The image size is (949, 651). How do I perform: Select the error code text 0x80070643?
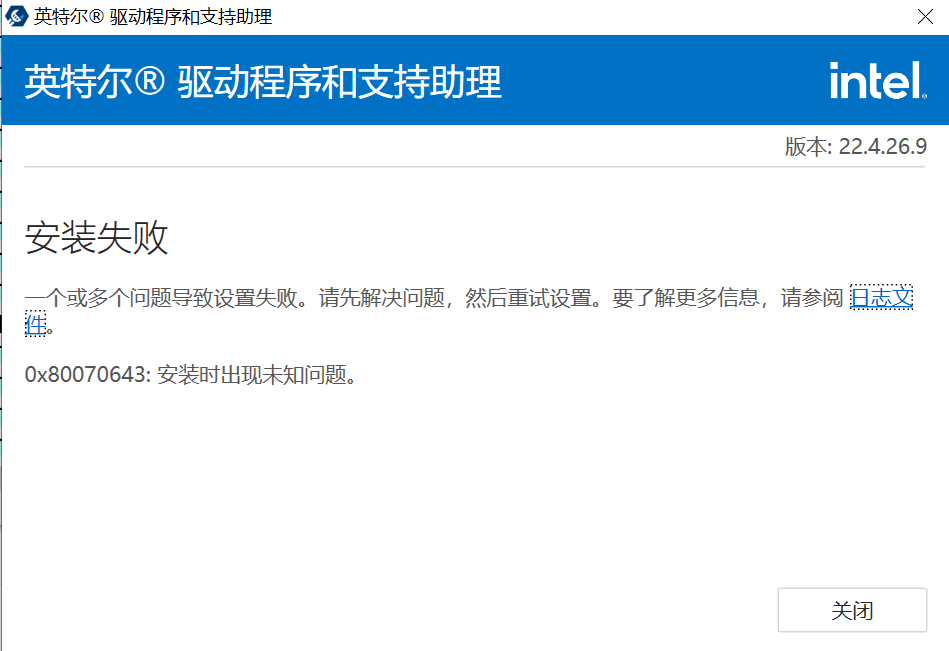tap(85, 375)
